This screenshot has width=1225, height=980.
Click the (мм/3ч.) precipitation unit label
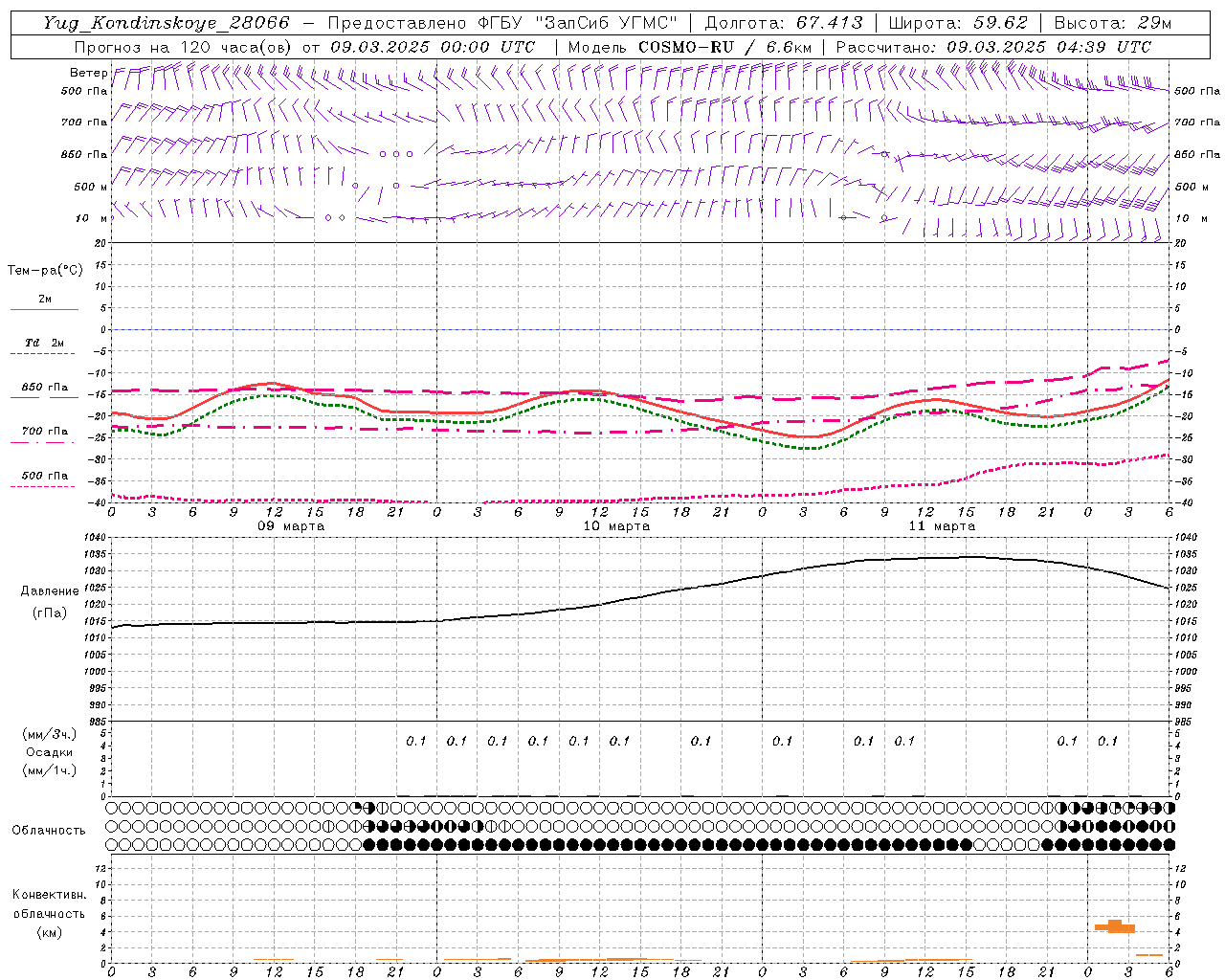[x=49, y=735]
